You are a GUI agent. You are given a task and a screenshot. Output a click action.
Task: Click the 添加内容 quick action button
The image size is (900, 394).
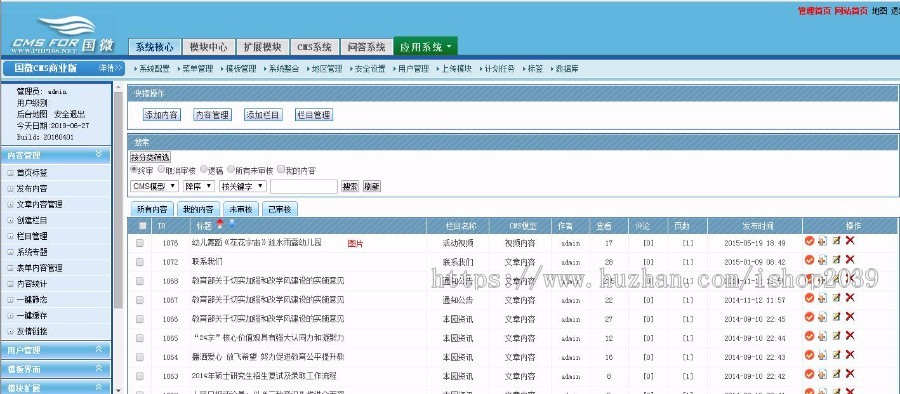pyautogui.click(x=161, y=115)
